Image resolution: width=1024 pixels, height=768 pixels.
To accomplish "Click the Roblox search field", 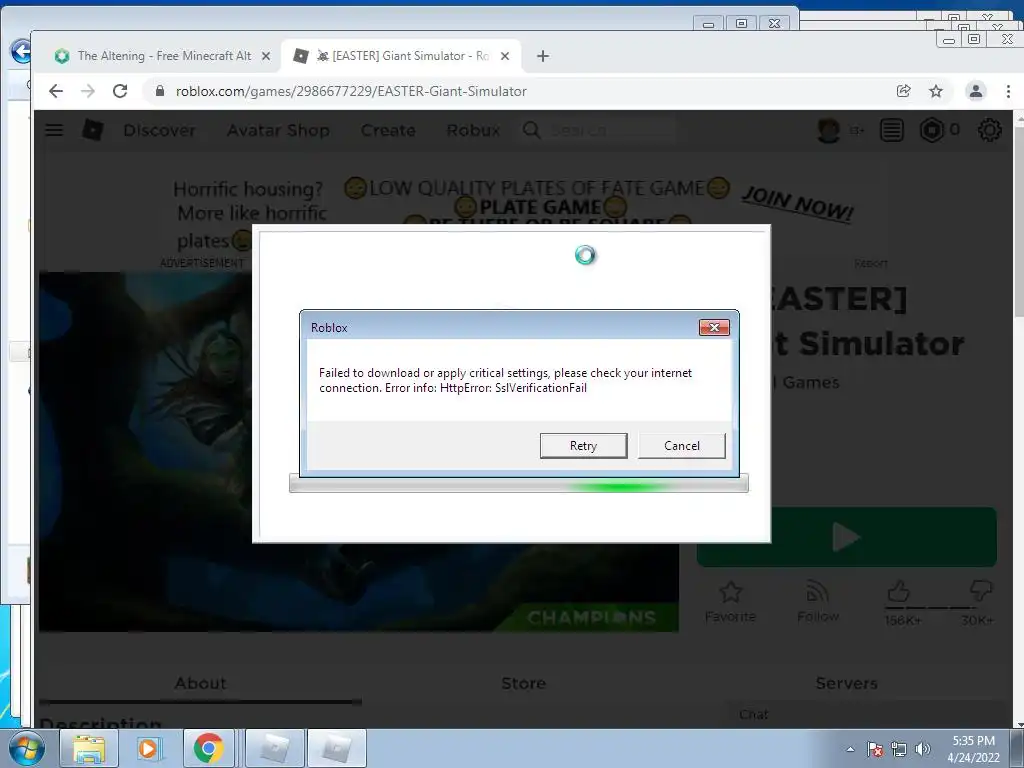I will coord(598,131).
